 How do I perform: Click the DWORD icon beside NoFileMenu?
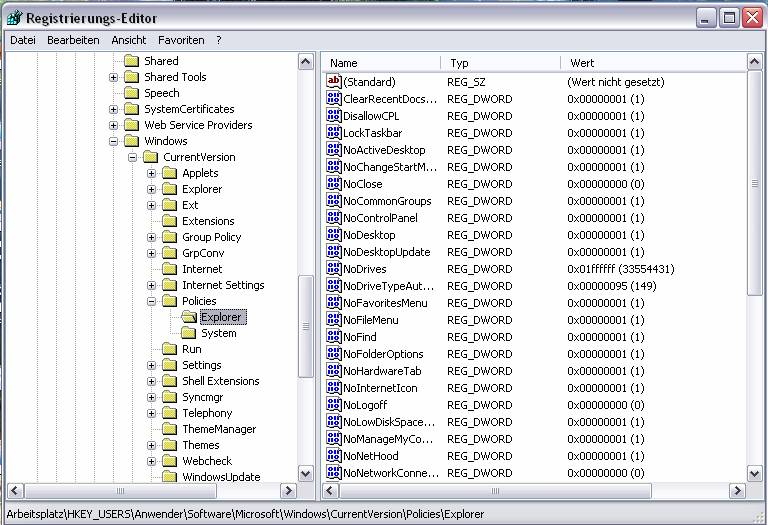(x=334, y=319)
